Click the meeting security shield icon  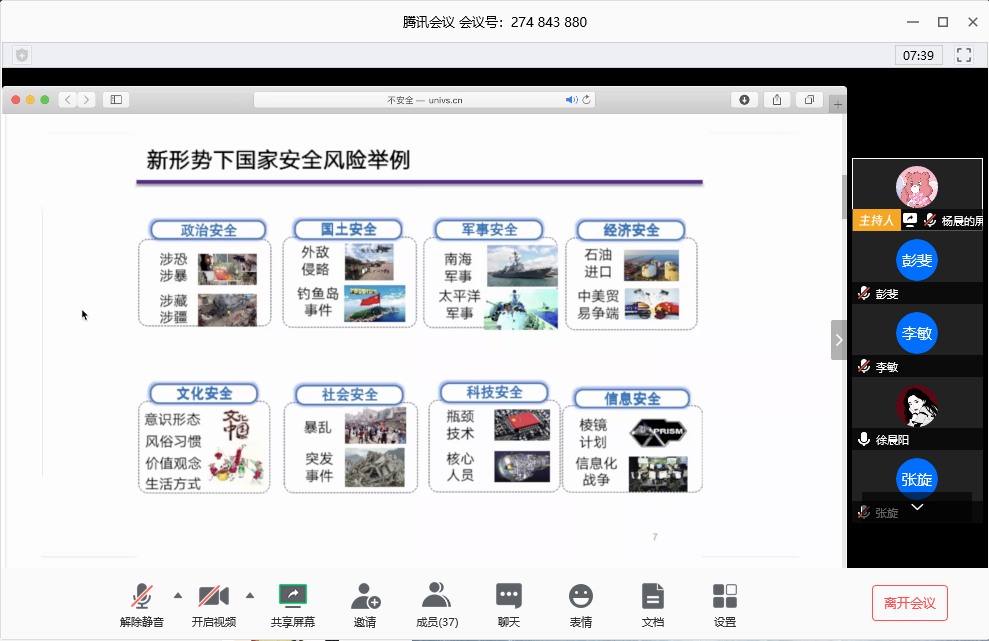pos(22,55)
